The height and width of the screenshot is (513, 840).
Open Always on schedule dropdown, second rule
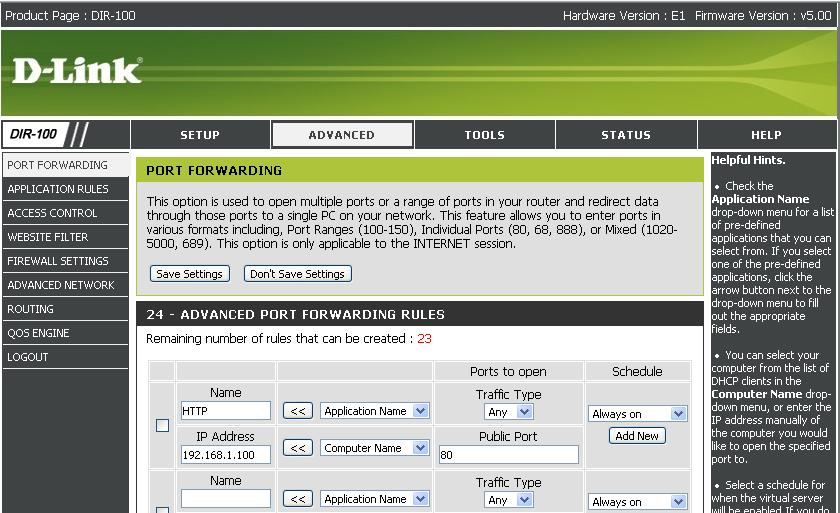(x=637, y=502)
